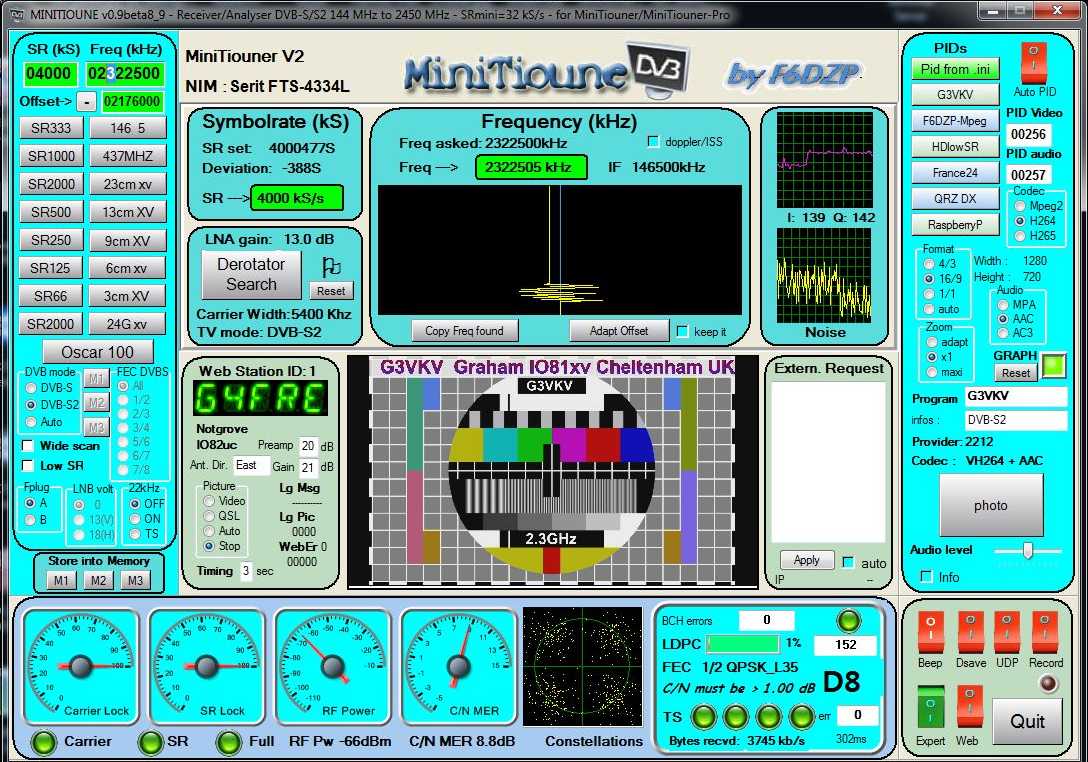
Task: Click the Carrier Lock gauge
Action: coord(81,667)
